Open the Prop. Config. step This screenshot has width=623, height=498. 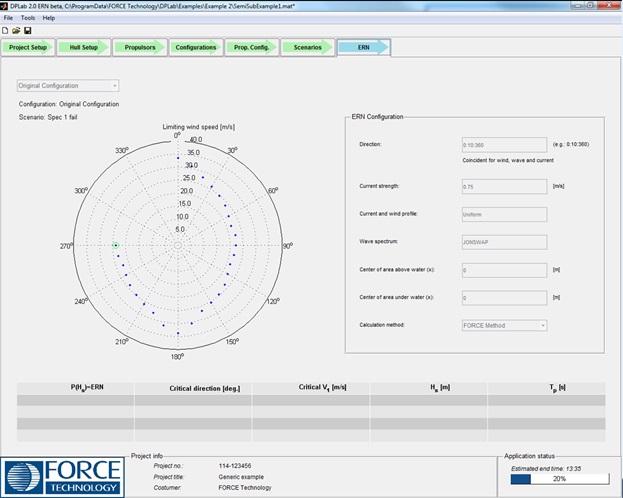[252, 47]
